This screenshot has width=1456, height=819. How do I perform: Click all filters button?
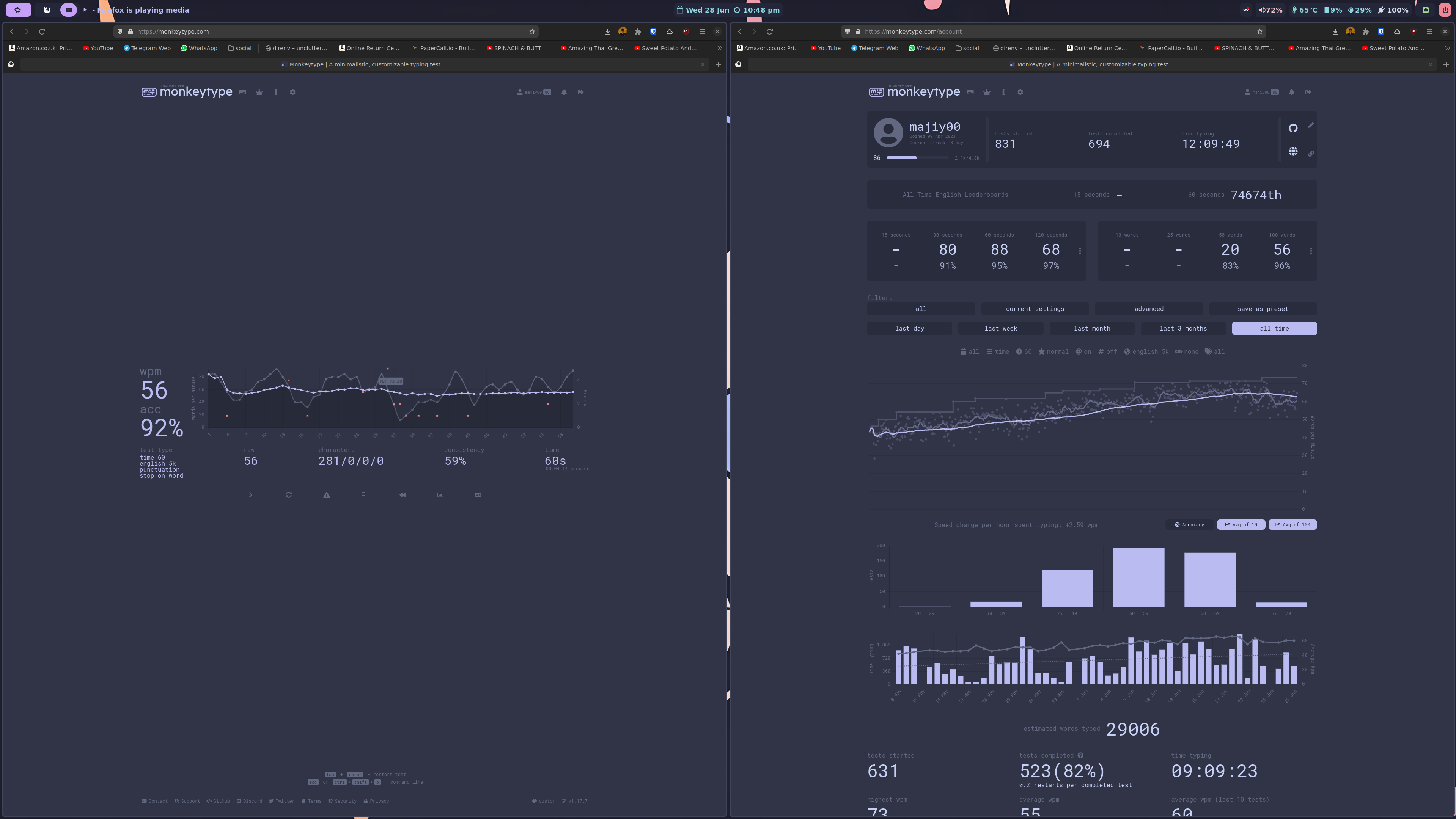(x=921, y=309)
